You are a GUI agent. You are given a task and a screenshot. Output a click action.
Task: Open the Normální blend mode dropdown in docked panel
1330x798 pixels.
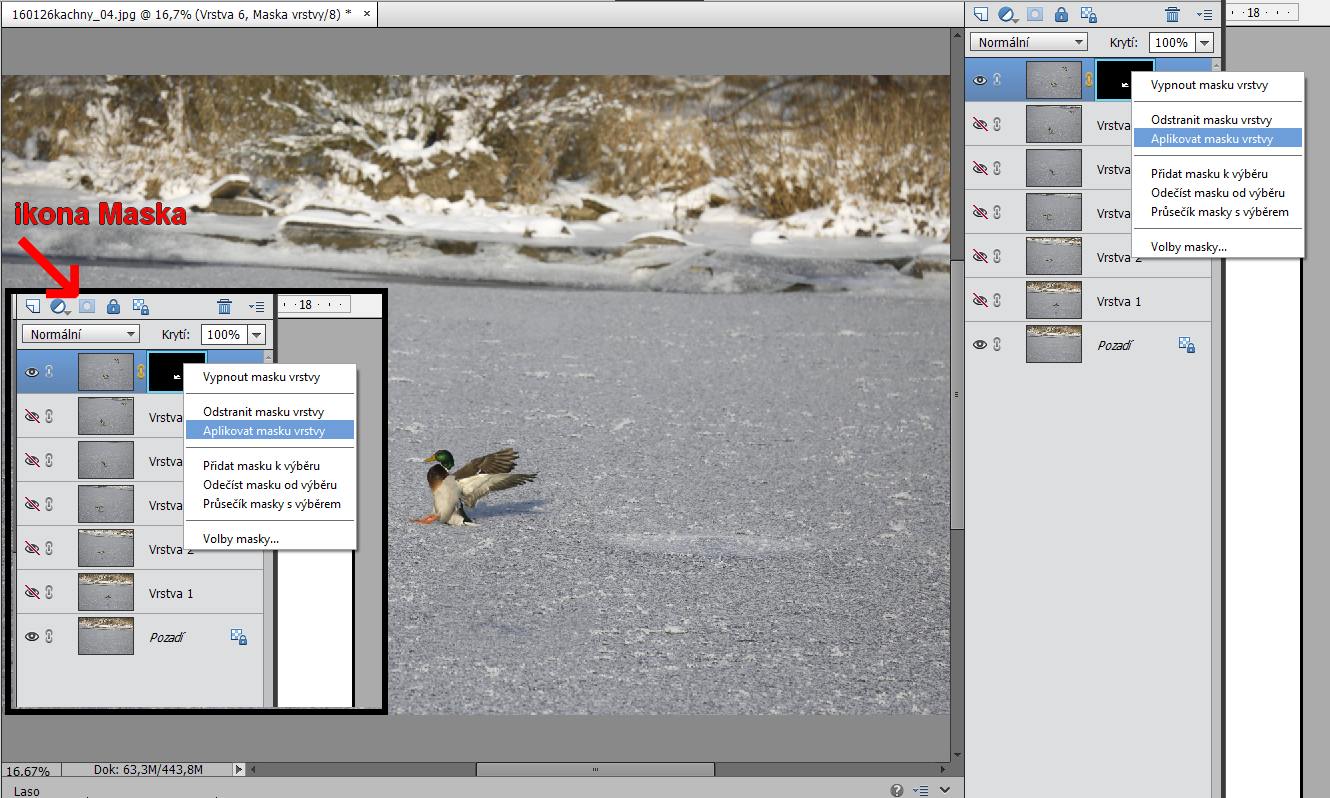coord(1028,42)
